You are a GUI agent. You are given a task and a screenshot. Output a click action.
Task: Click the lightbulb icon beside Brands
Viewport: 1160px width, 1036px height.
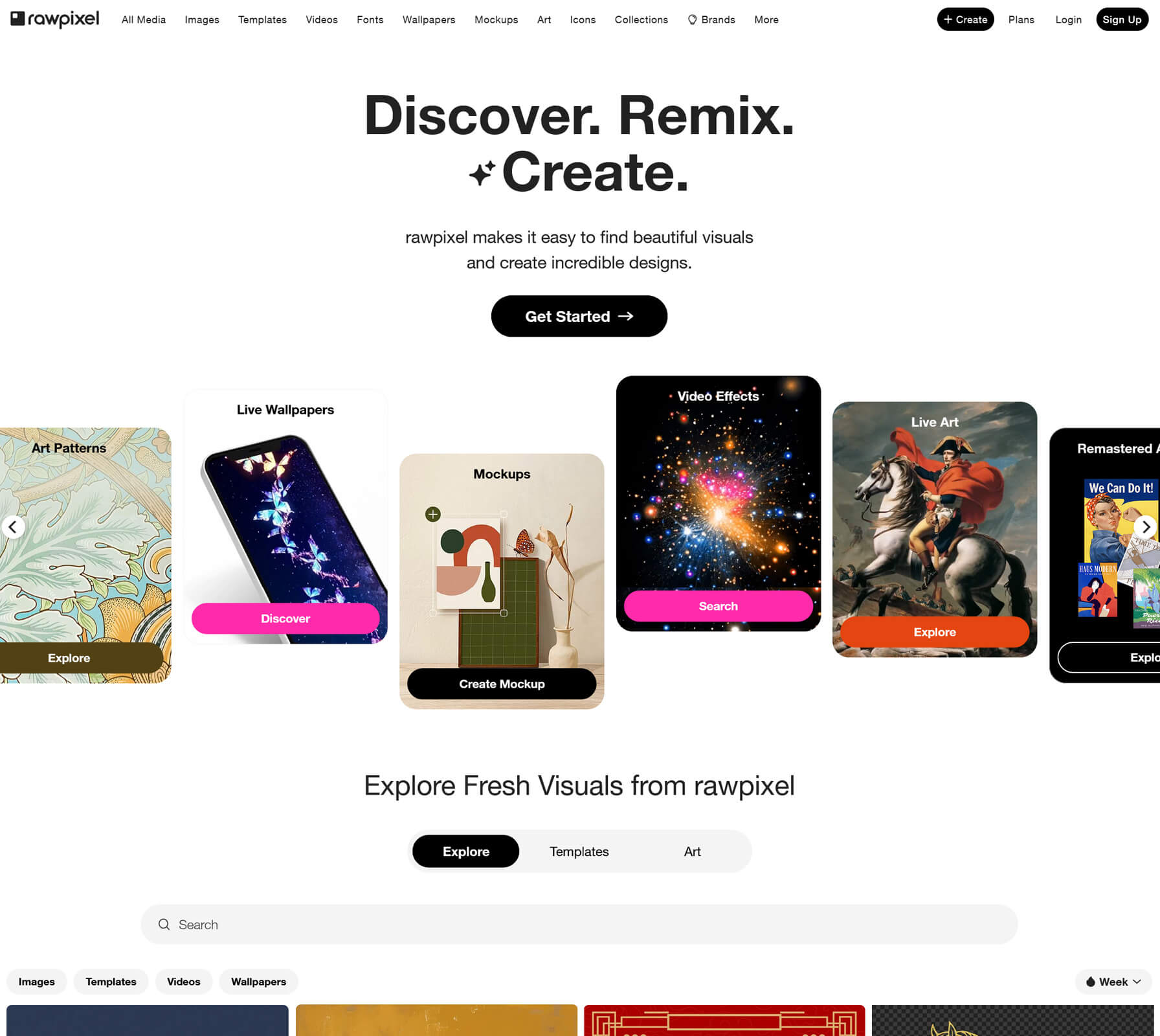692,19
